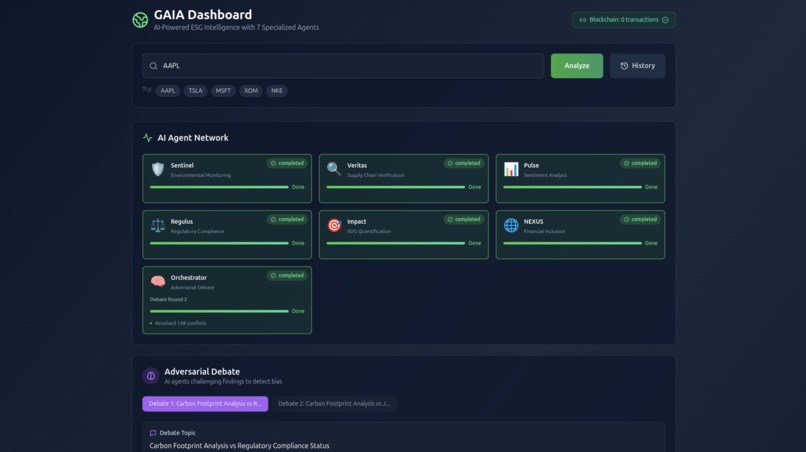Click the Blockchain: 0 transactions badge
The width and height of the screenshot is (806, 452).
point(624,20)
